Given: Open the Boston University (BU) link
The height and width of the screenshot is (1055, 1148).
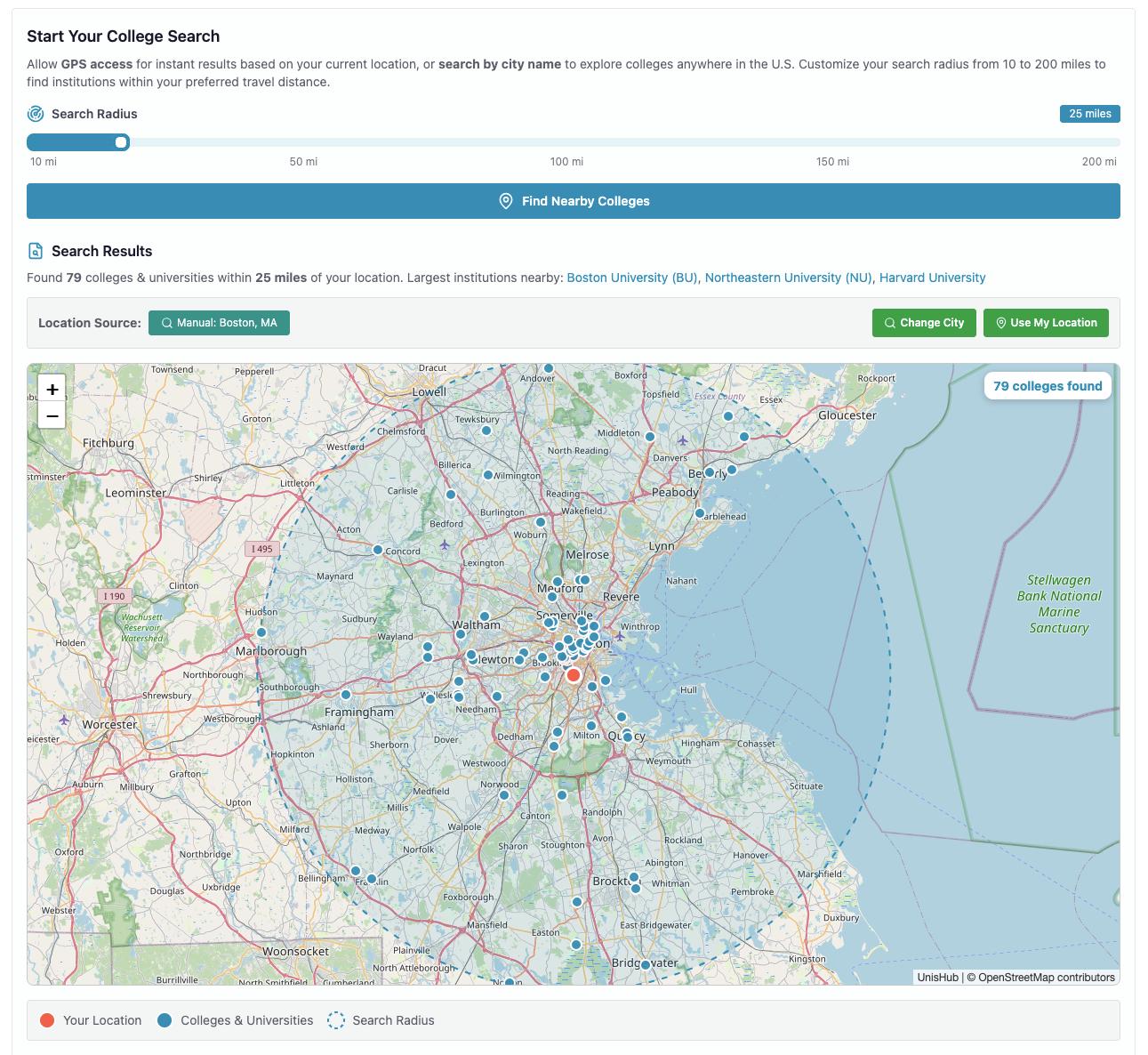Looking at the screenshot, I should tap(631, 278).
